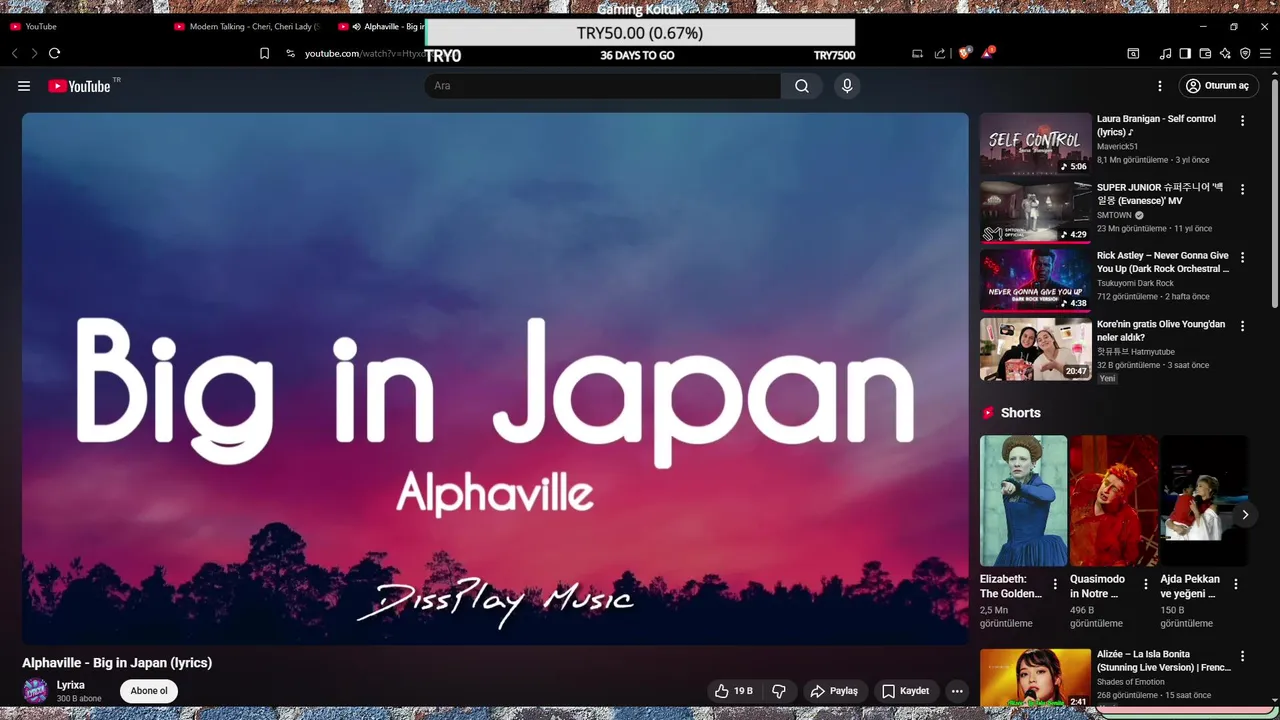Open the music note playlist icon
The image size is (1280, 720).
(x=1165, y=53)
